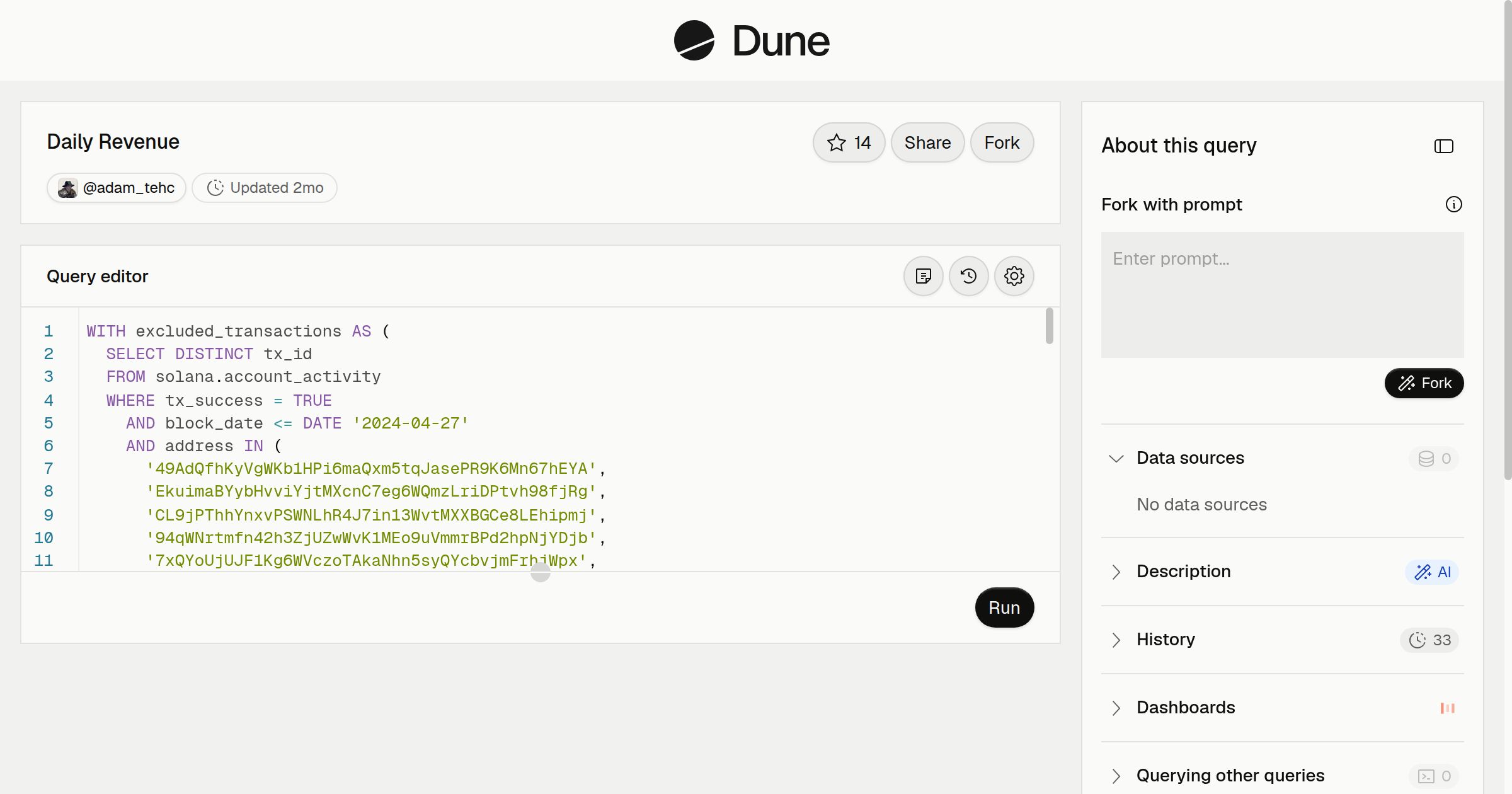
Task: Expand the Dashboards section
Action: tap(1116, 708)
